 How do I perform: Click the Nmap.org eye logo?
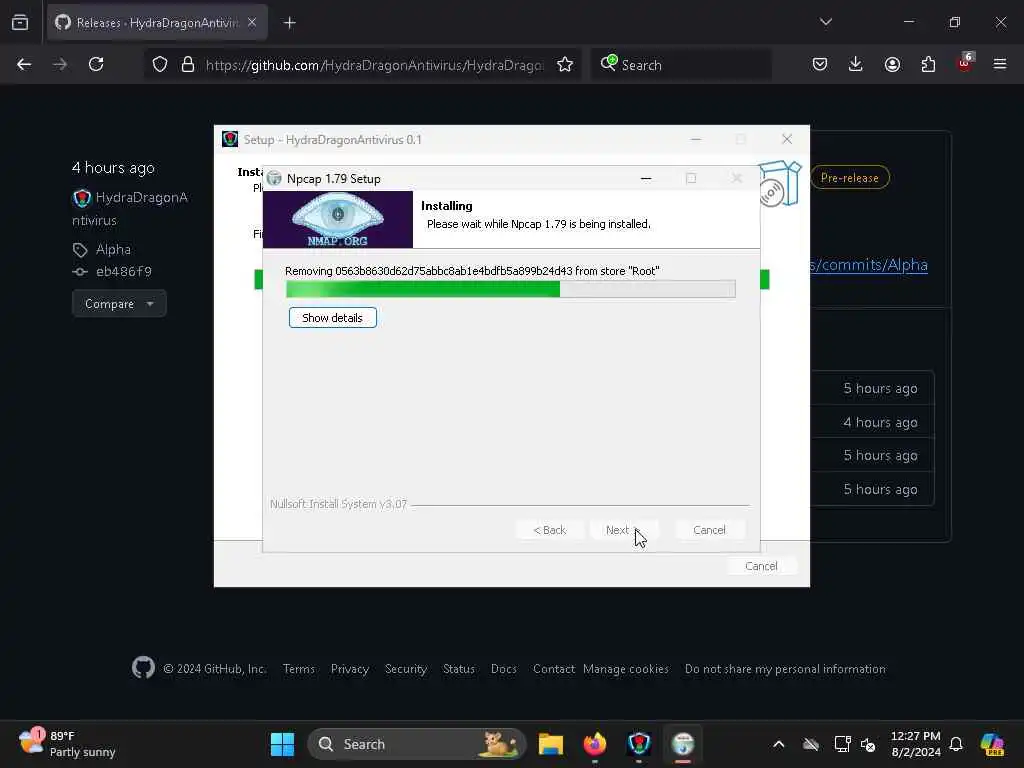338,219
